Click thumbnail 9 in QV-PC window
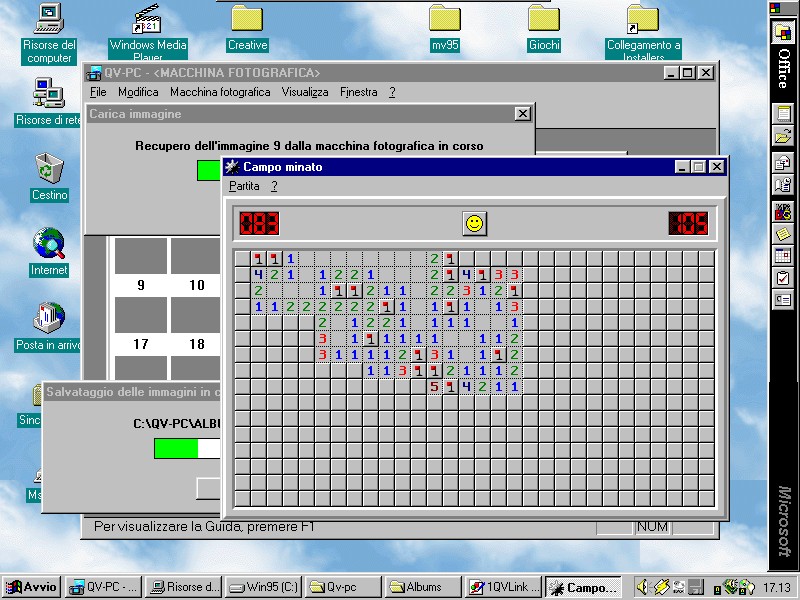 click(141, 256)
